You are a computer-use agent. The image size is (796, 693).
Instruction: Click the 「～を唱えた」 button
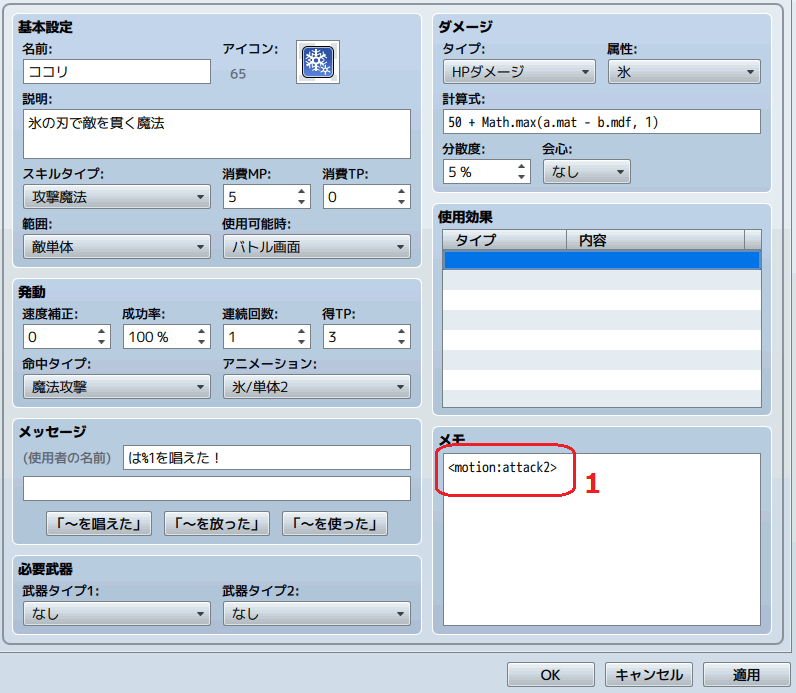point(99,523)
